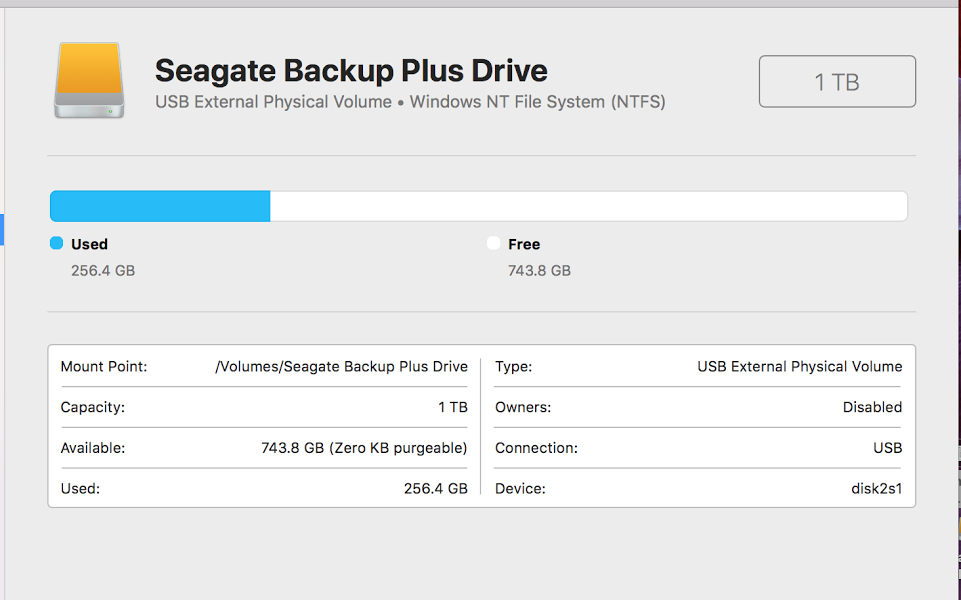This screenshot has width=961, height=600.
Task: Click the 743.8 GB value under Free legend
Action: 539,271
